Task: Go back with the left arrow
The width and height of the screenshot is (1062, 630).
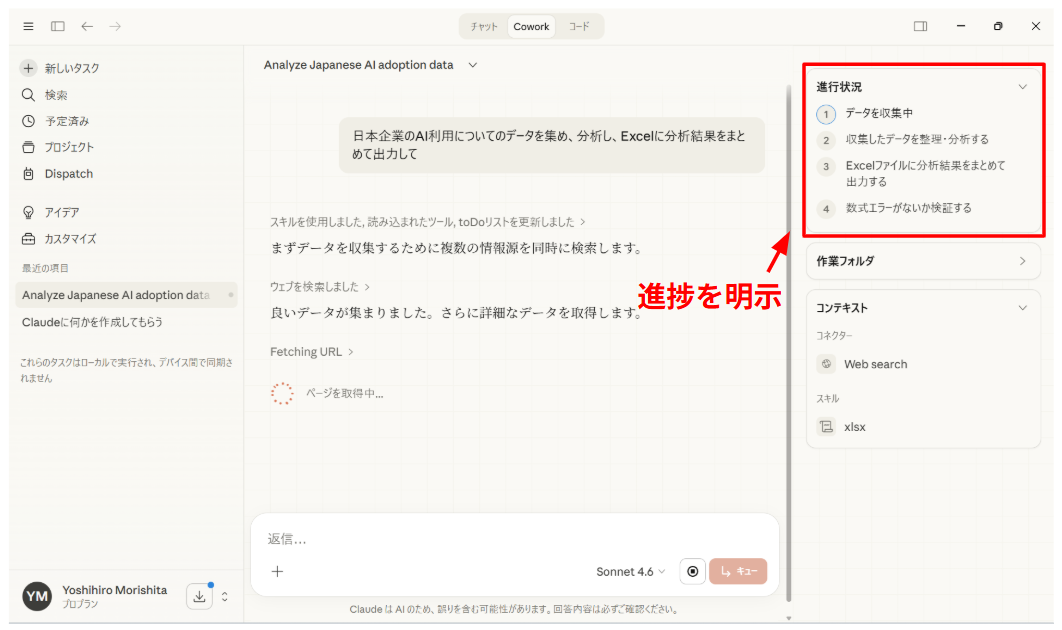Action: coord(87,26)
